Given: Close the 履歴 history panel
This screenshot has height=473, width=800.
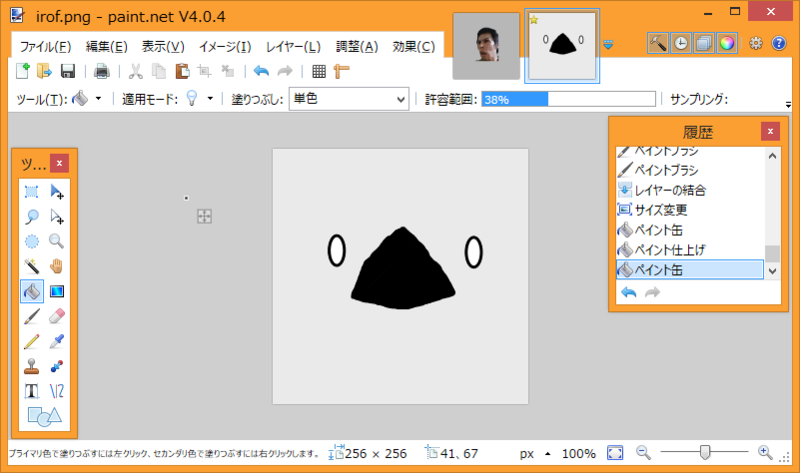Looking at the screenshot, I should (x=770, y=132).
